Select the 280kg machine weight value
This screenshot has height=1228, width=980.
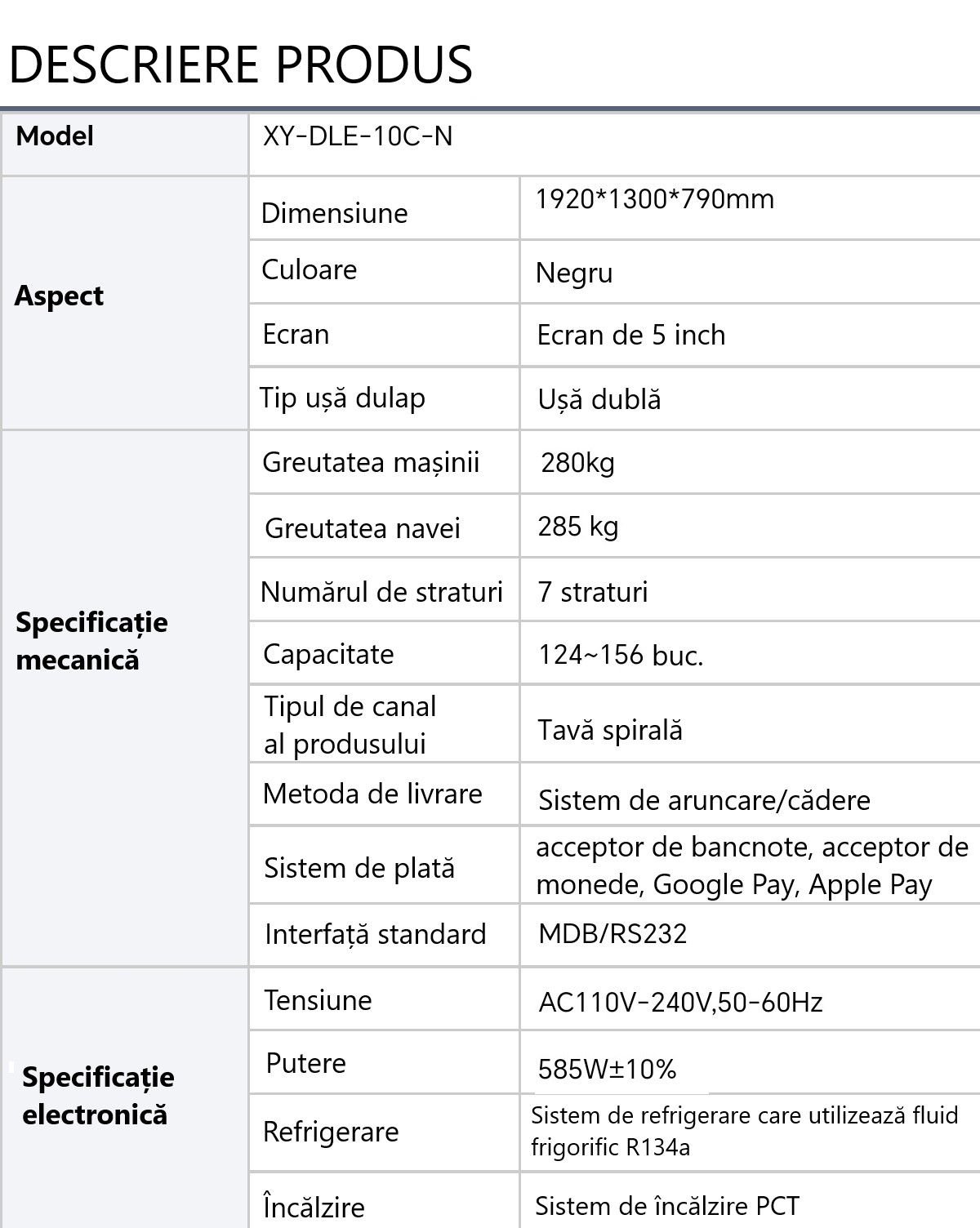click(577, 463)
